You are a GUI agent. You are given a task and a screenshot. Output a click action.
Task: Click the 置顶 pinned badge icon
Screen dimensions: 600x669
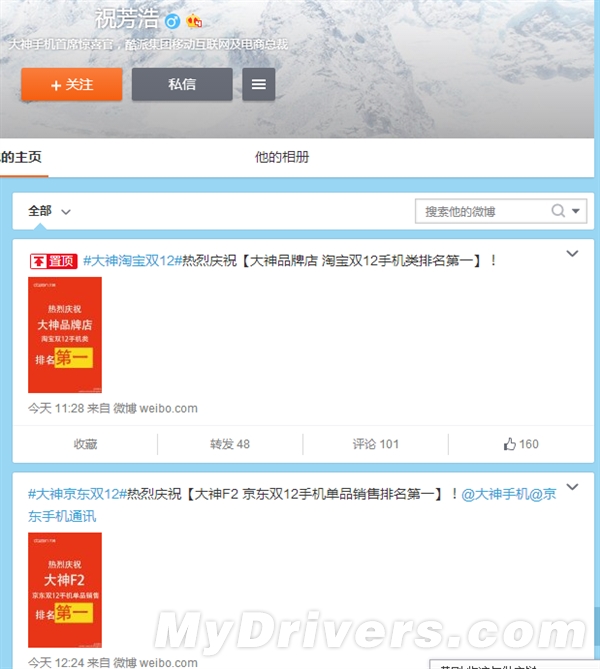(x=53, y=261)
